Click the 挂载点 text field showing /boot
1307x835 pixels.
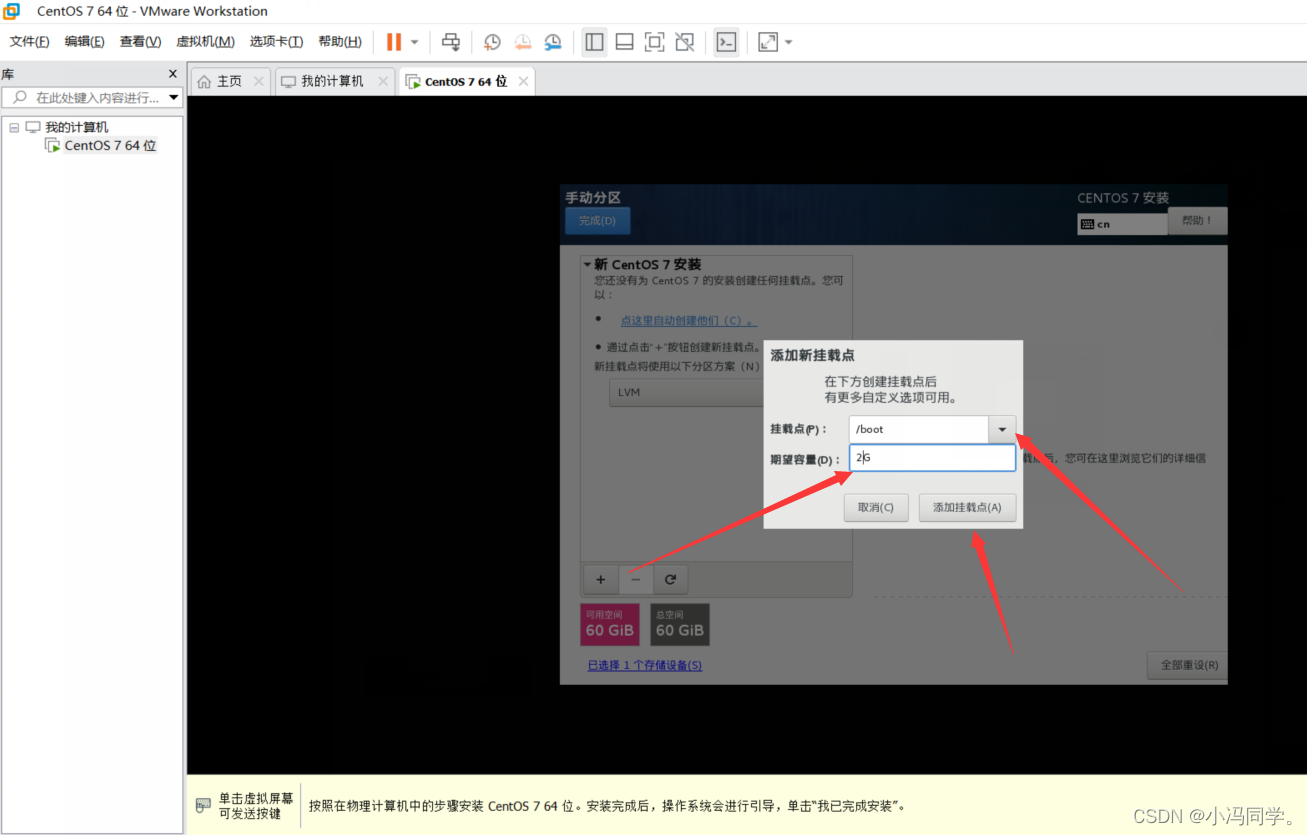point(919,429)
